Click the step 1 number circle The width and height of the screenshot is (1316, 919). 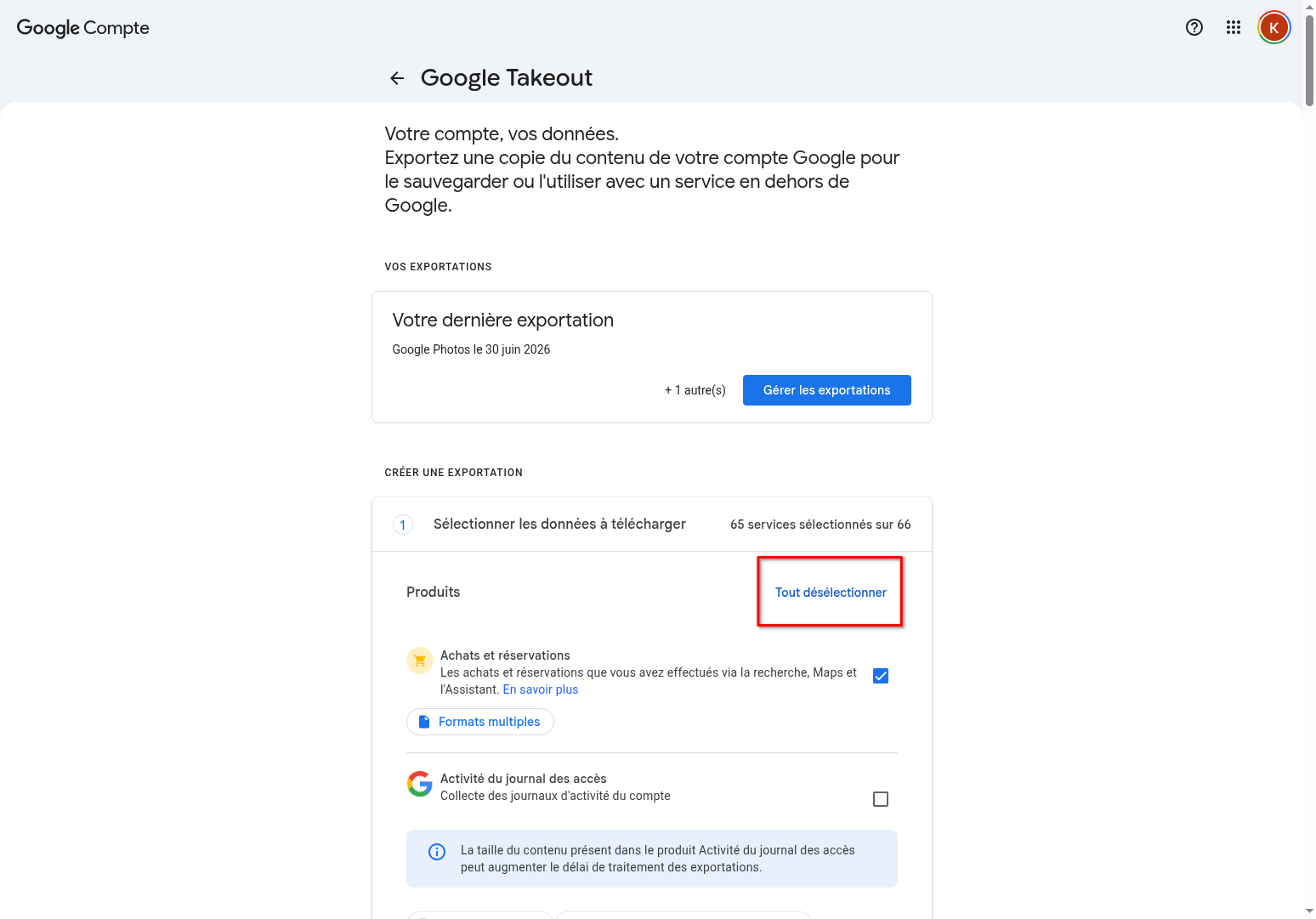(403, 525)
